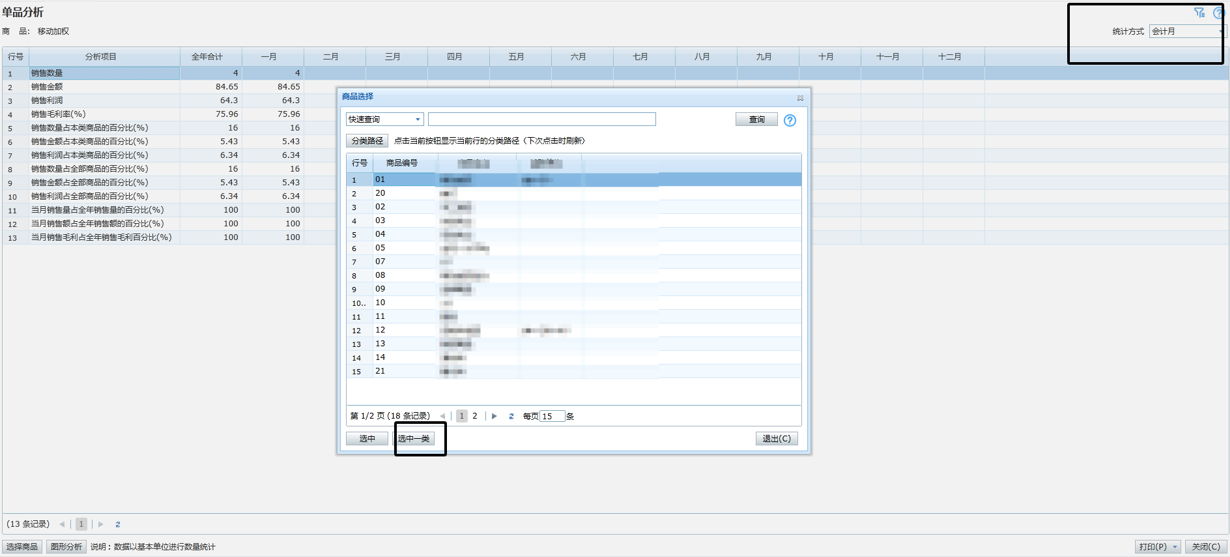Image resolution: width=1230 pixels, height=557 pixels.
Task: Refresh the product list in dialog pager
Action: tap(511, 416)
